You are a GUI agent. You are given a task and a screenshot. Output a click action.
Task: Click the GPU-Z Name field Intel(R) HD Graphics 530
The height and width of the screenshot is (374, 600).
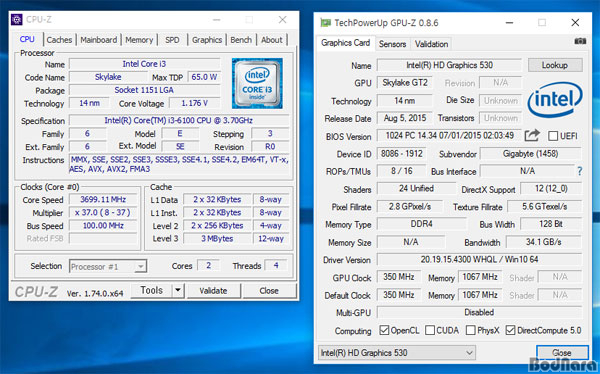tap(449, 65)
